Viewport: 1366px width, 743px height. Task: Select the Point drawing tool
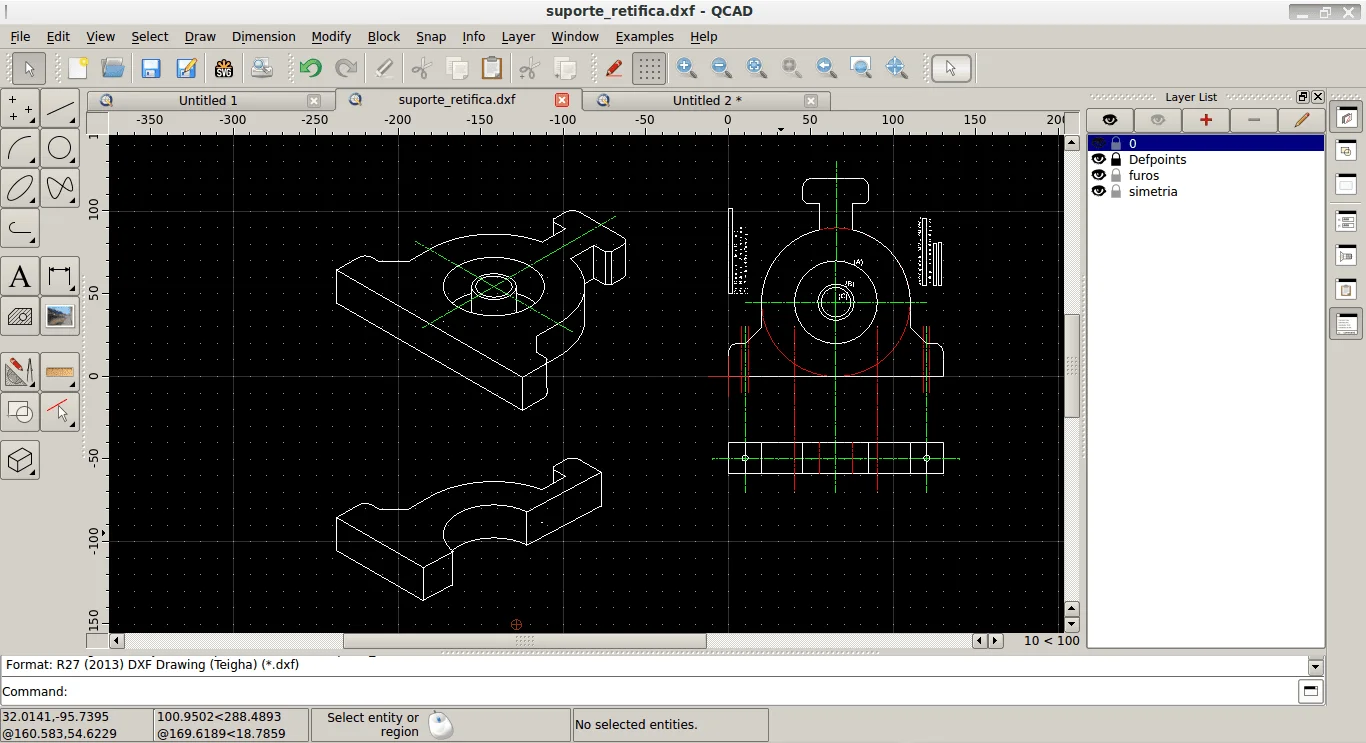pyautogui.click(x=20, y=108)
